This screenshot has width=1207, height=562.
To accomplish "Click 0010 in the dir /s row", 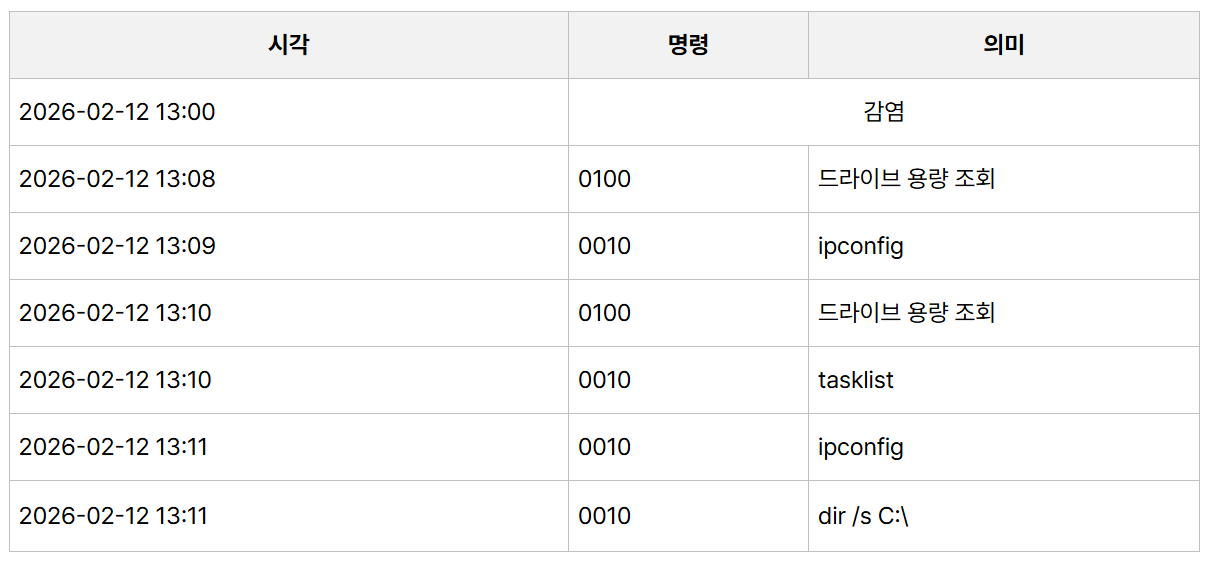I will coord(605,516).
